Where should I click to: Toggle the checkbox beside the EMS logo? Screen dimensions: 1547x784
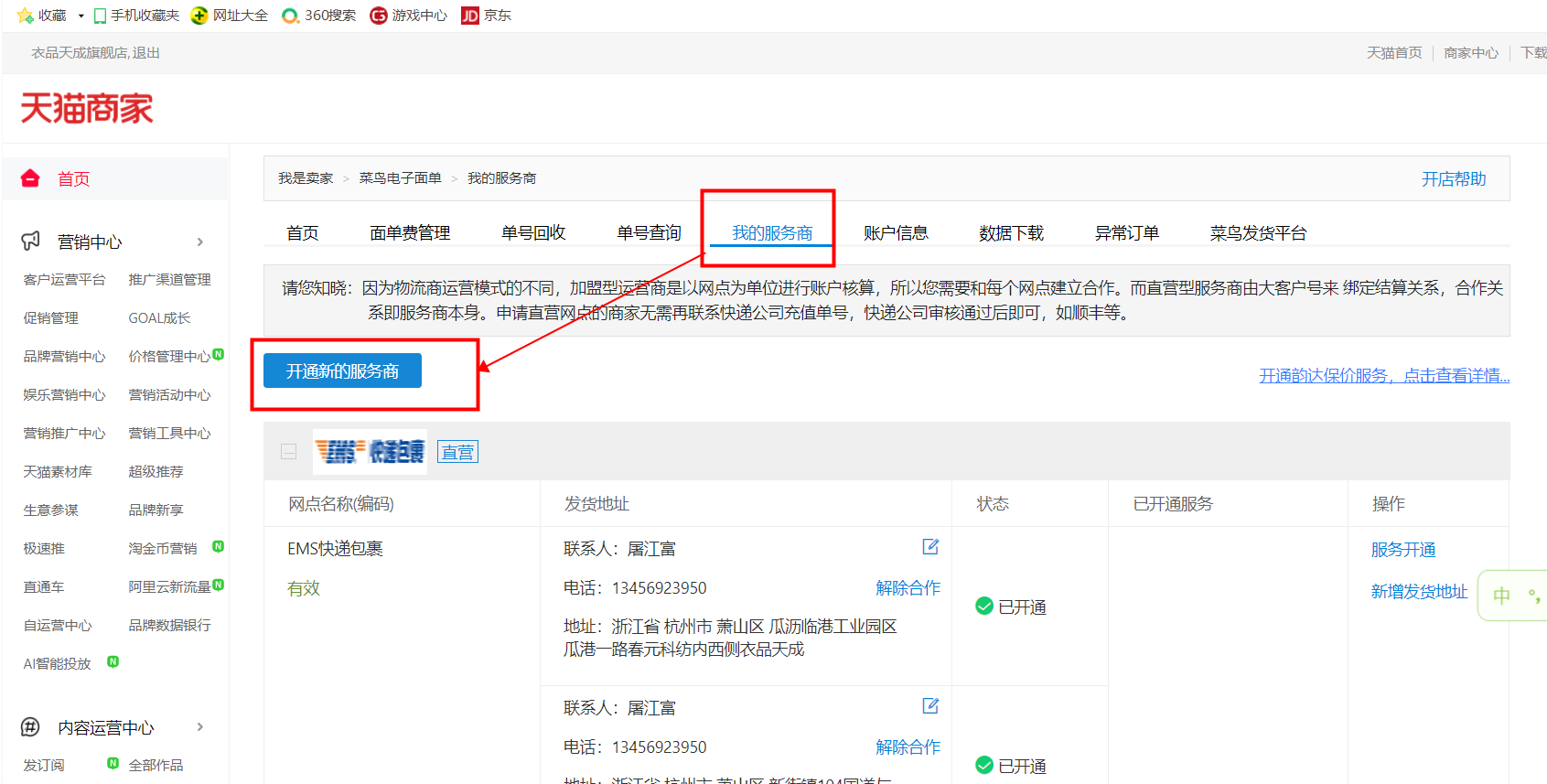[289, 452]
